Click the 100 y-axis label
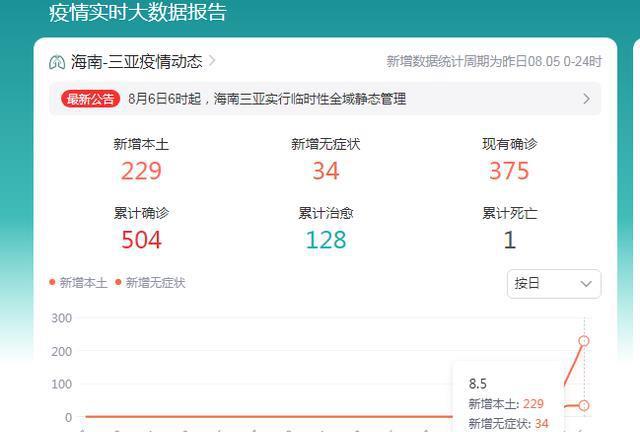The width and height of the screenshot is (640, 432). point(61,384)
